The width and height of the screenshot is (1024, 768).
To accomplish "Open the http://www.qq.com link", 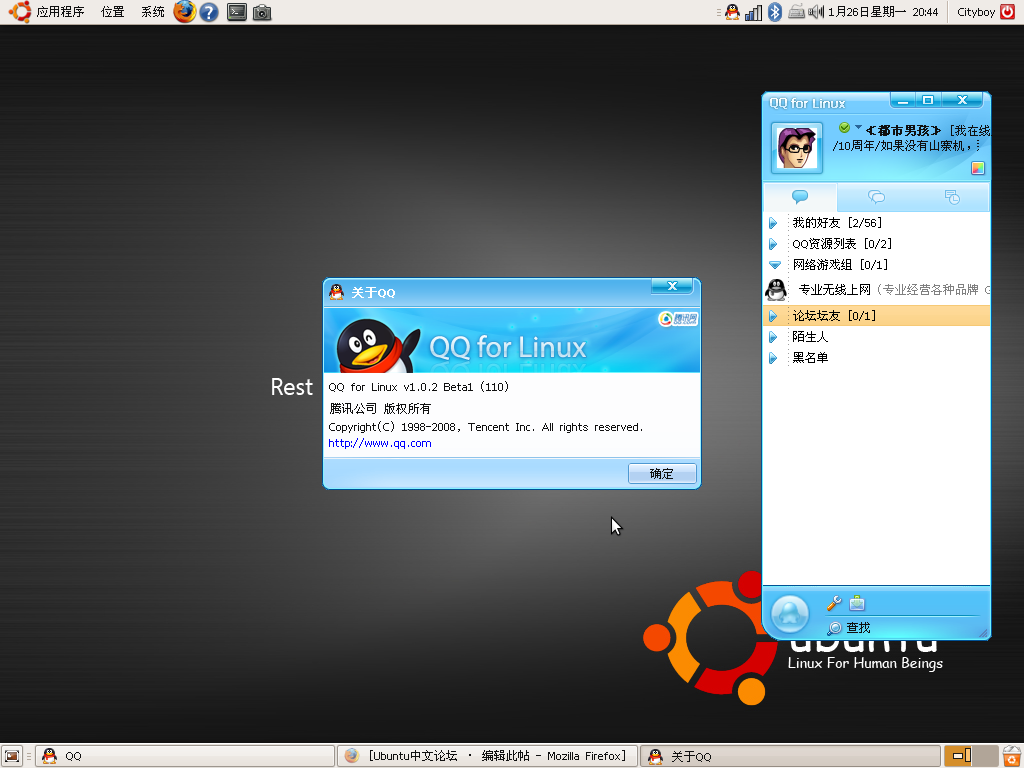I will click(379, 443).
